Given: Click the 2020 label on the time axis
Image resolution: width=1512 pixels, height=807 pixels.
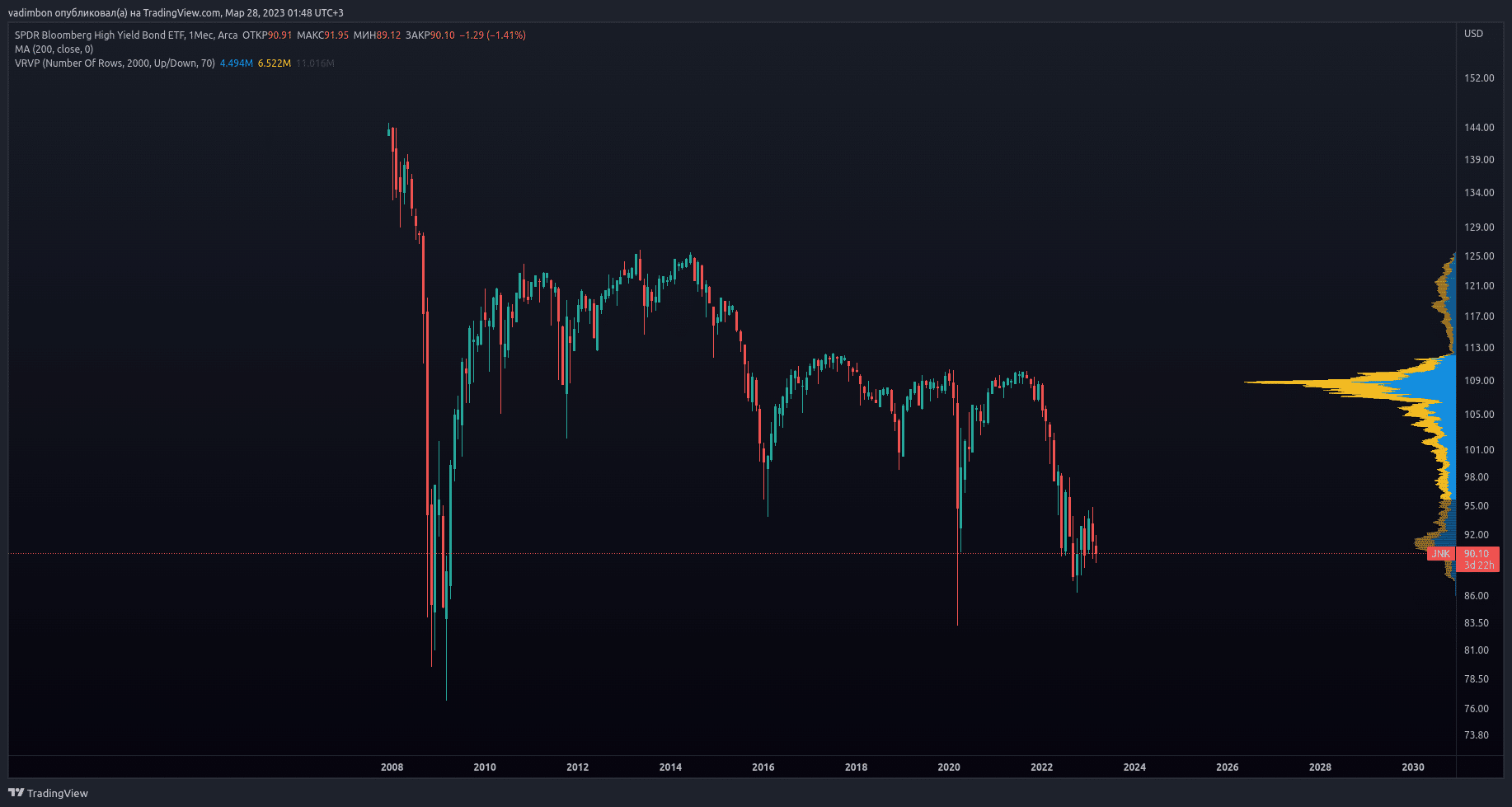Looking at the screenshot, I should (x=948, y=767).
